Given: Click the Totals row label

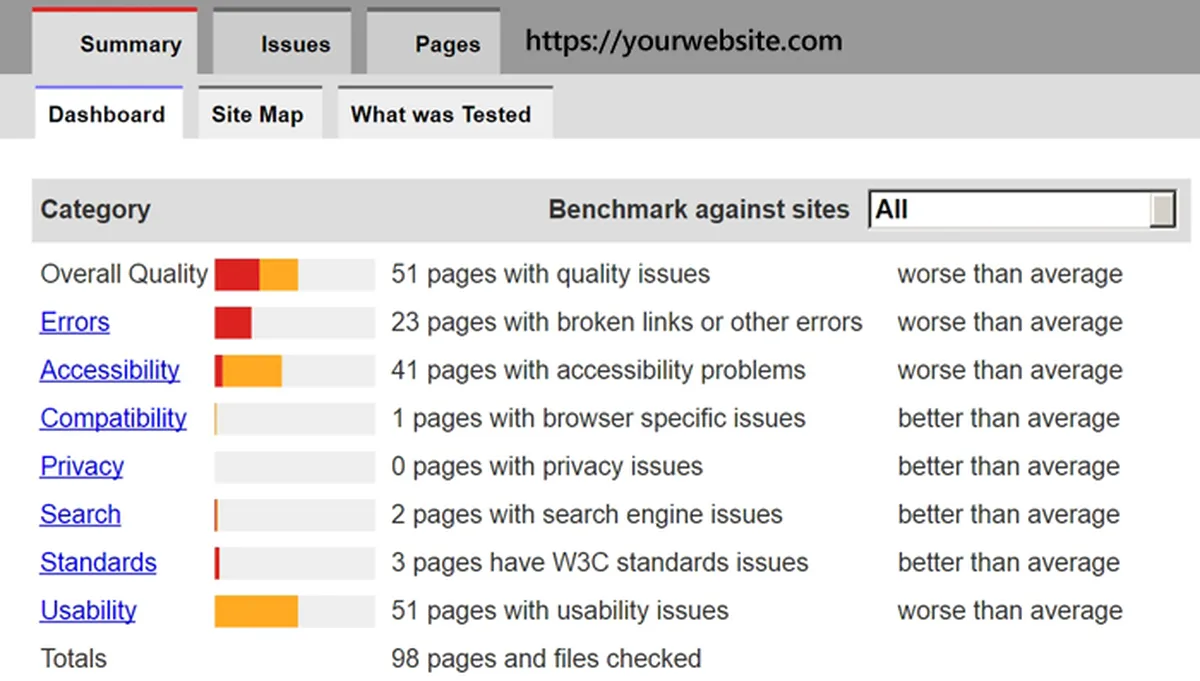Looking at the screenshot, I should tap(73, 658).
